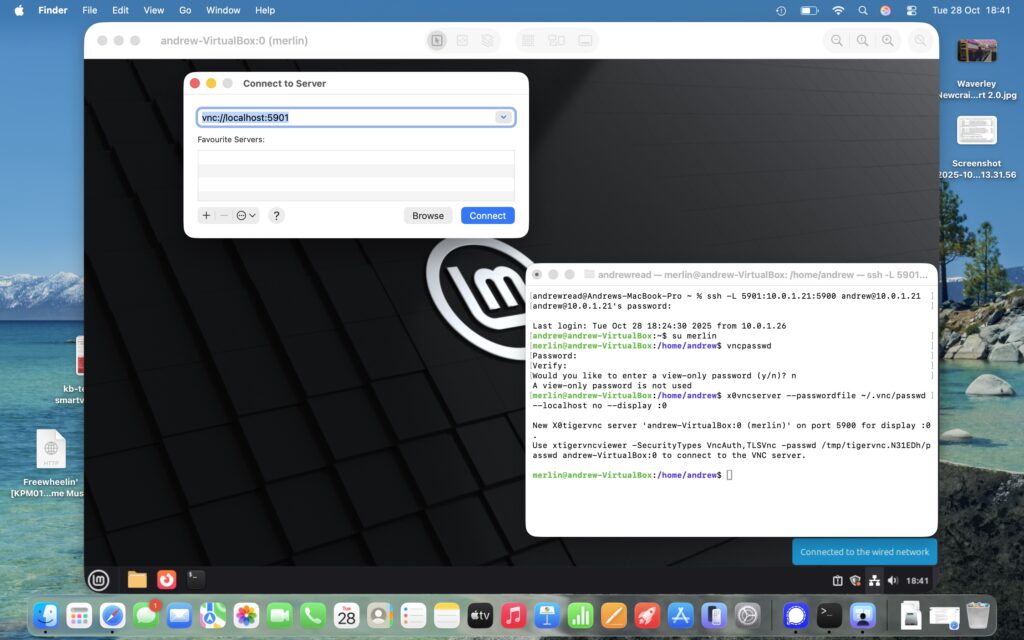Open the Linux Mint start menu
The image size is (1024, 640).
[98, 580]
